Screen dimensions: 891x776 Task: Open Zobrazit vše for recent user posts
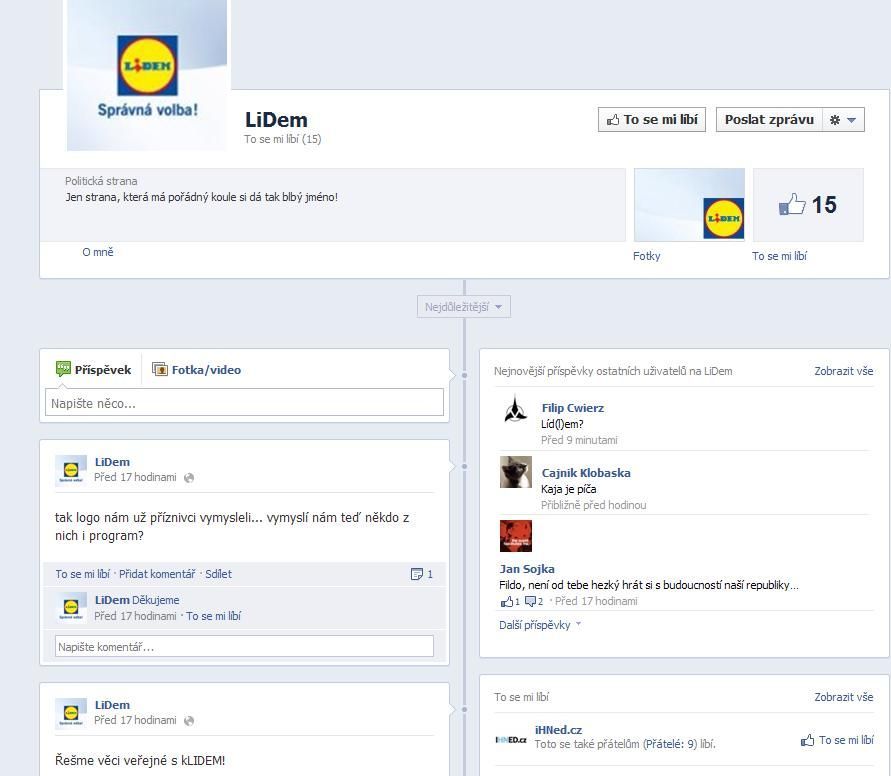[844, 371]
